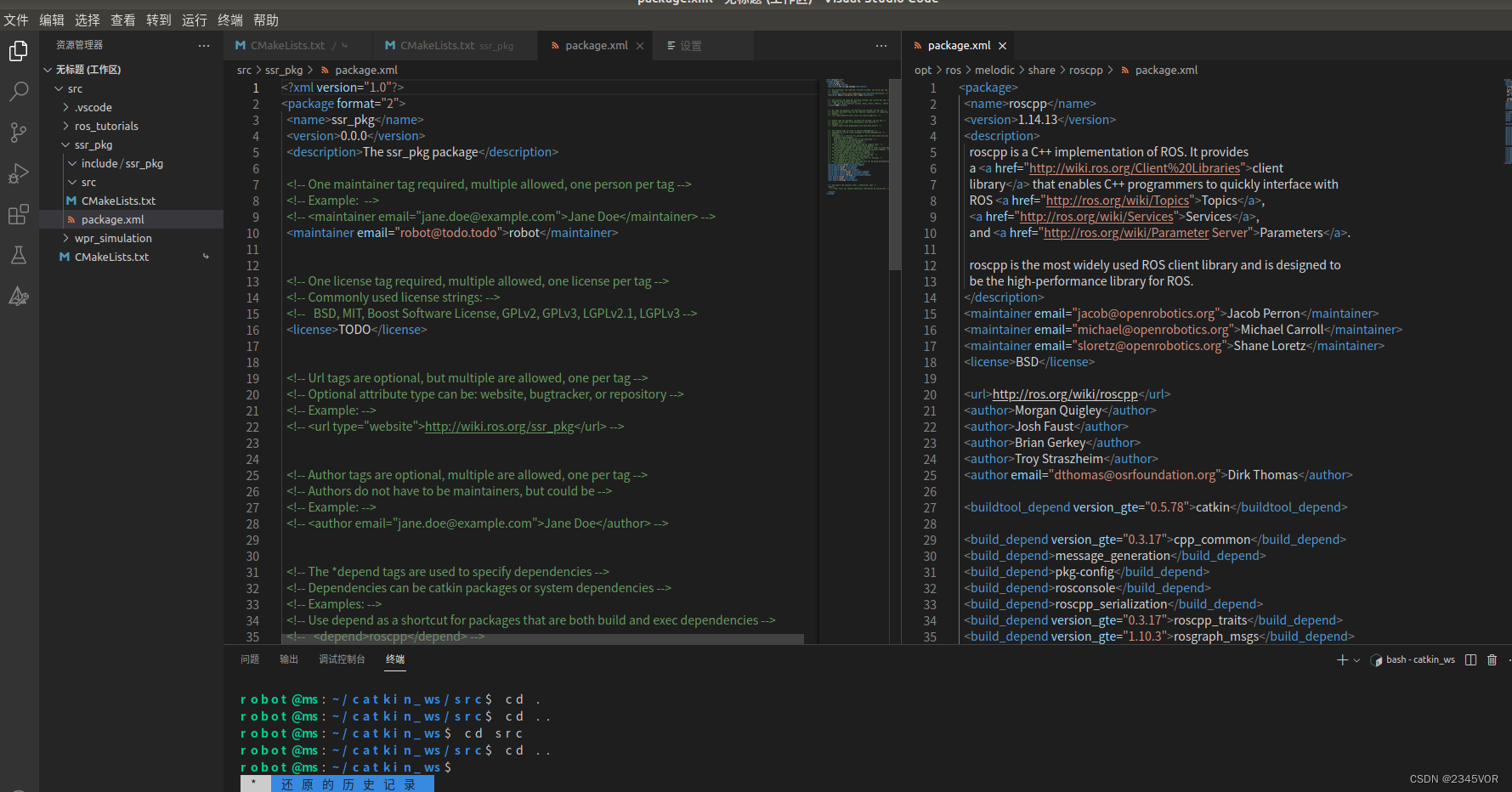Open CMakeLists.txt inside ssr_pkg folder

point(118,201)
